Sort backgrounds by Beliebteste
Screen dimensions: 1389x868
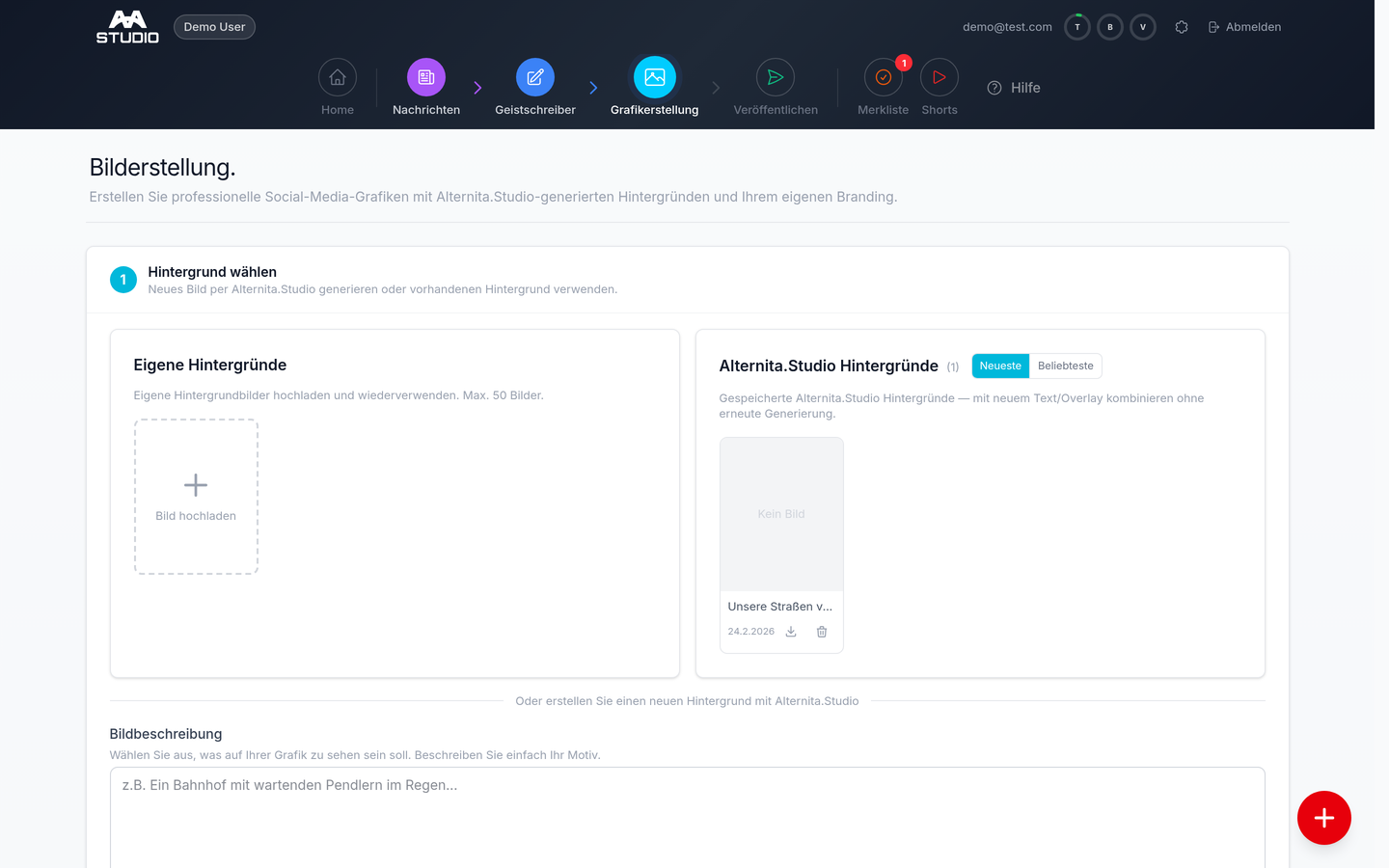click(1066, 366)
